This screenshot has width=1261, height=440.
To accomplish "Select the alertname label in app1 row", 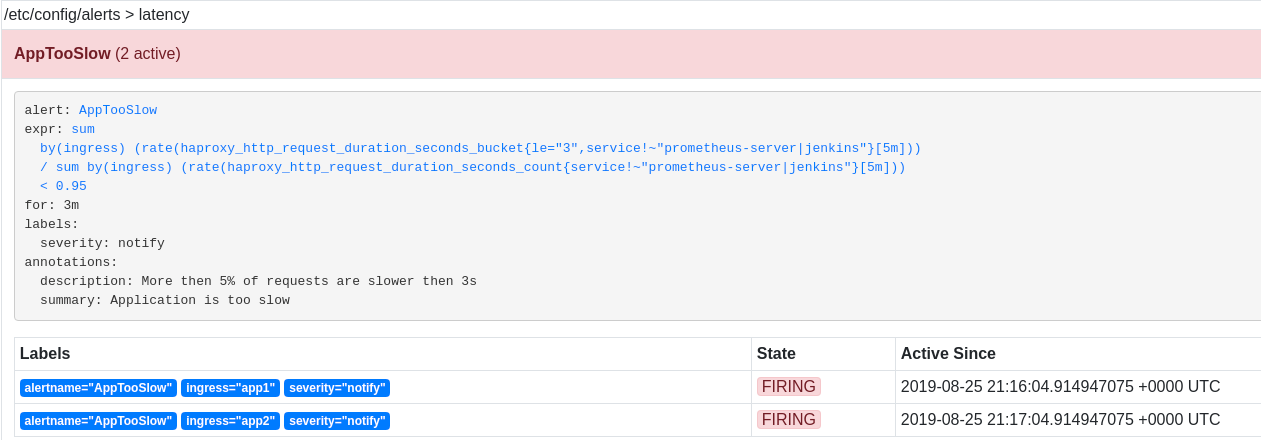I will pyautogui.click(x=98, y=388).
